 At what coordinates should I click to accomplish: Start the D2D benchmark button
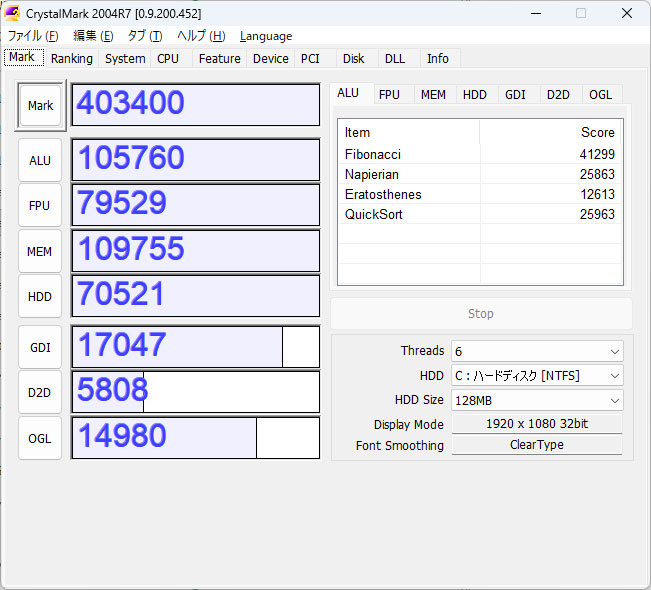pyautogui.click(x=40, y=393)
